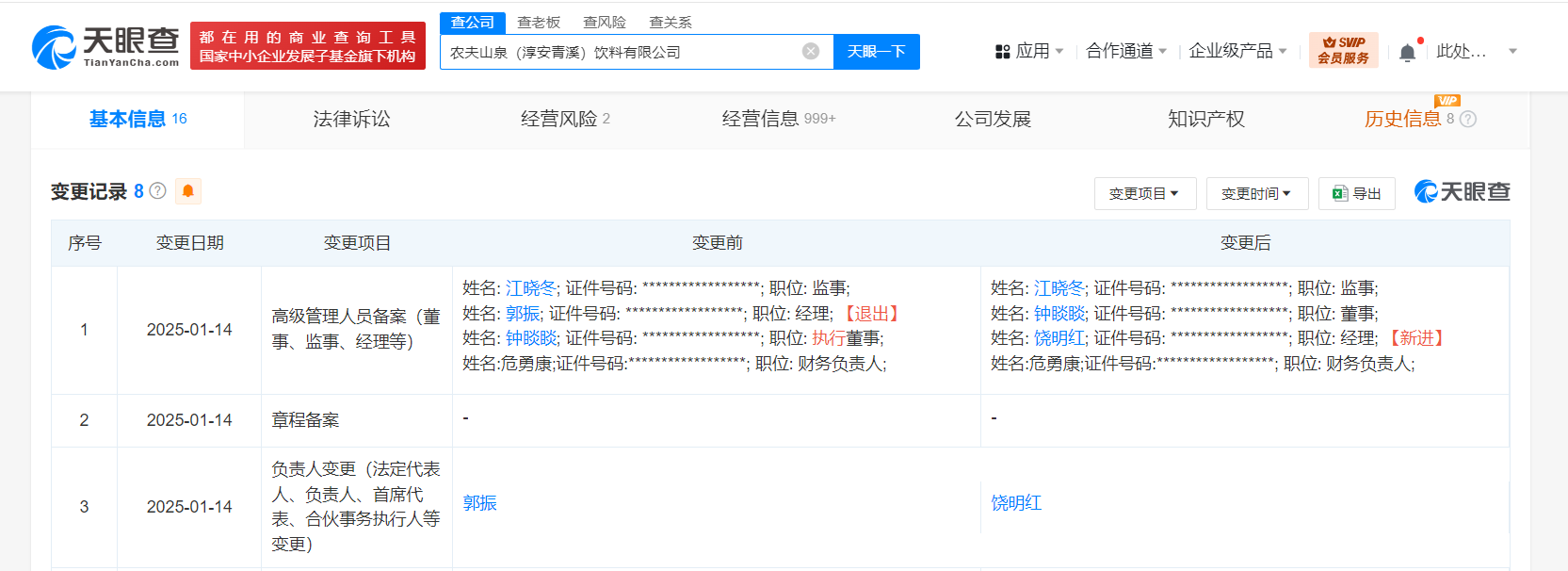
Task: Click the 导出 export button
Action: [x=1357, y=193]
